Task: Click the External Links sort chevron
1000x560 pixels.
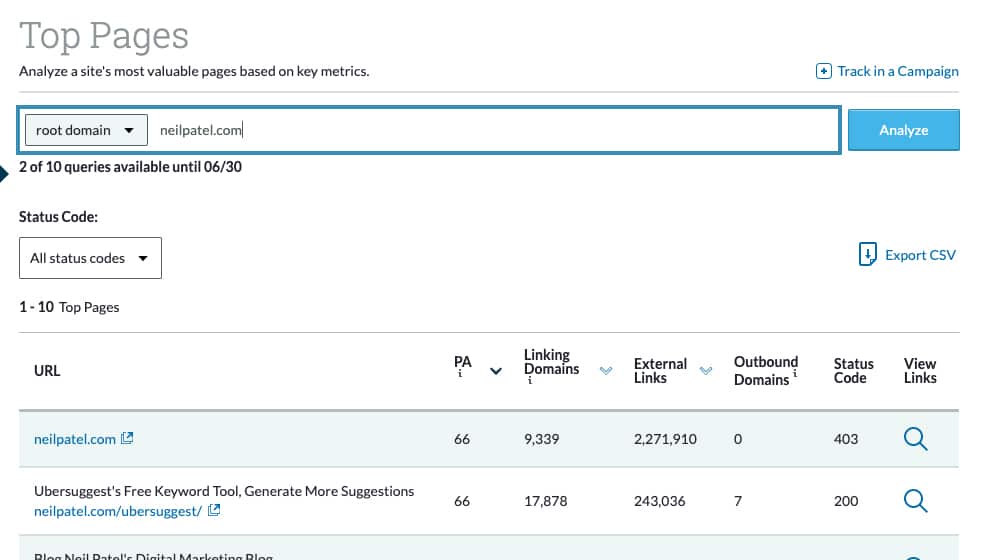Action: (705, 370)
